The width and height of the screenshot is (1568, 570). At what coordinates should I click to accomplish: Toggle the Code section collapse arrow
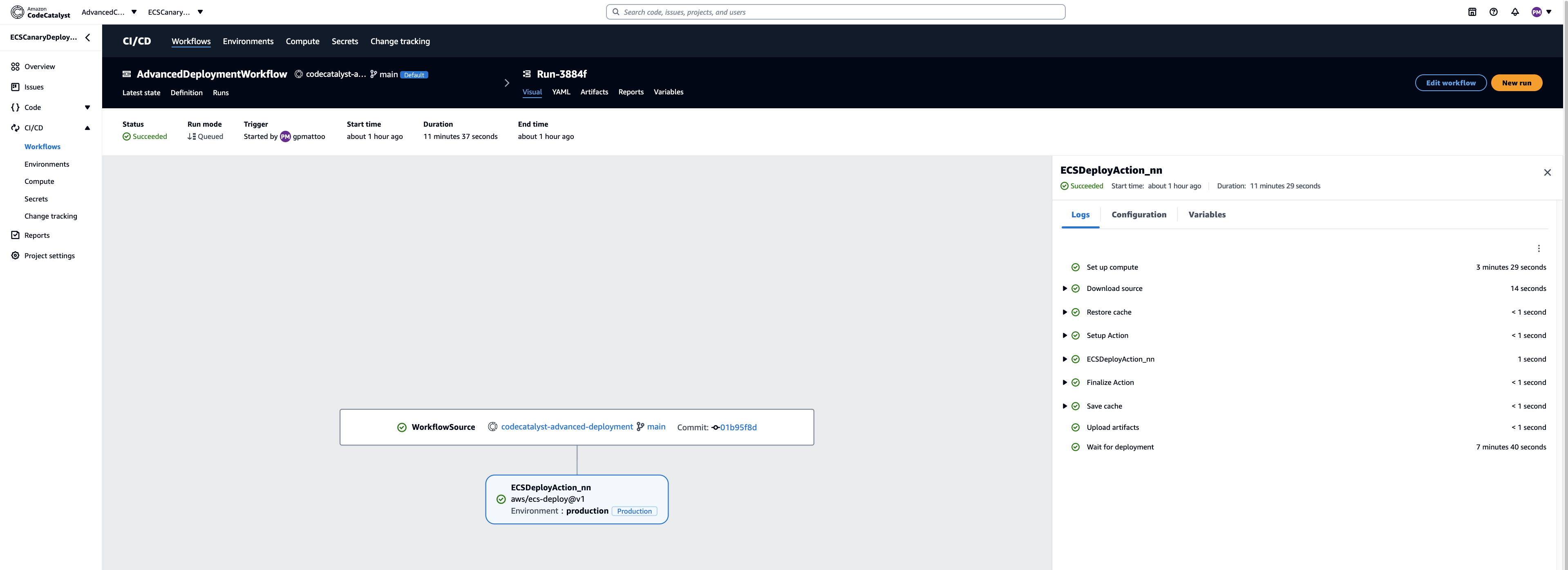coord(87,108)
